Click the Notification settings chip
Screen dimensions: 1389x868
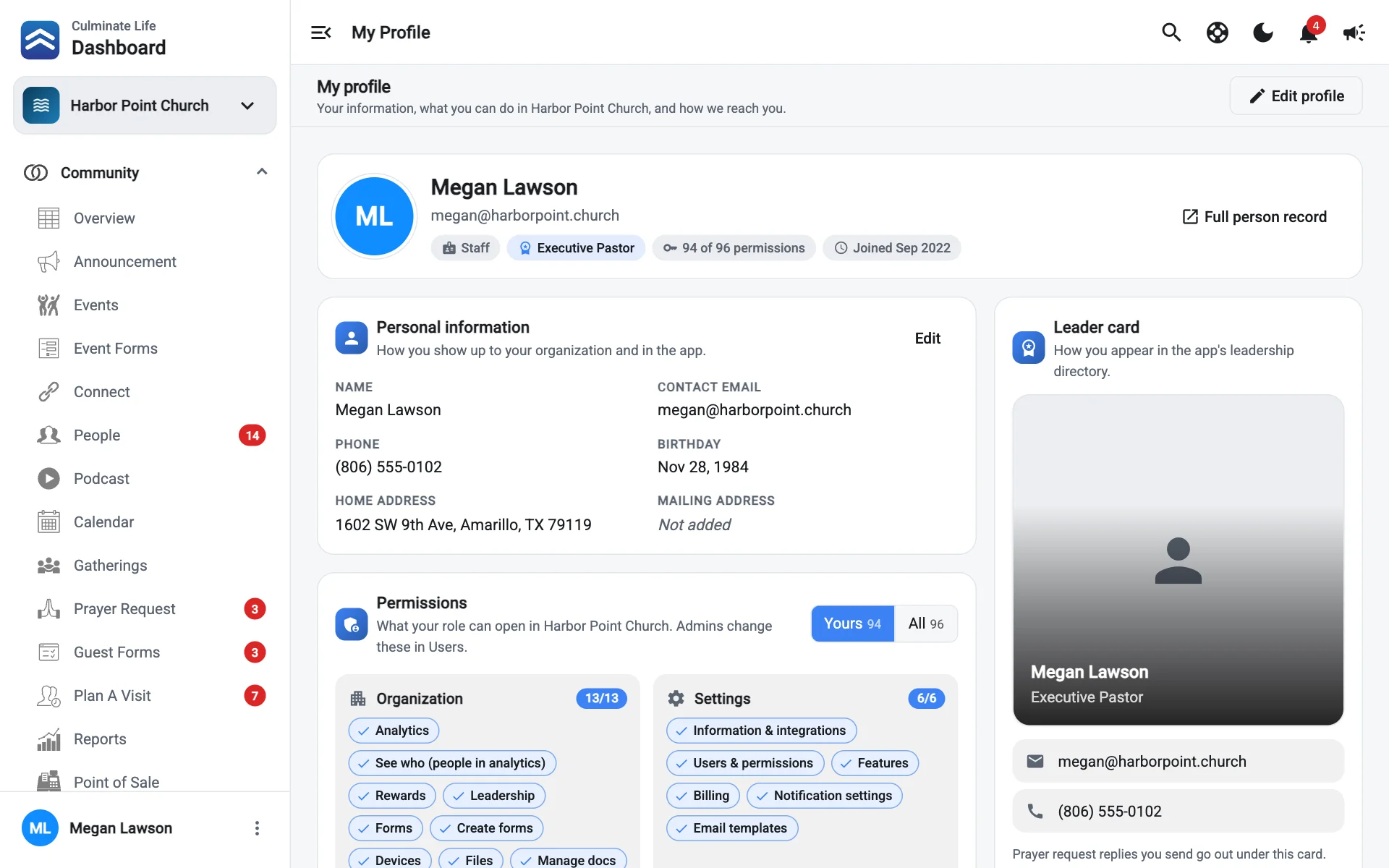(825, 796)
